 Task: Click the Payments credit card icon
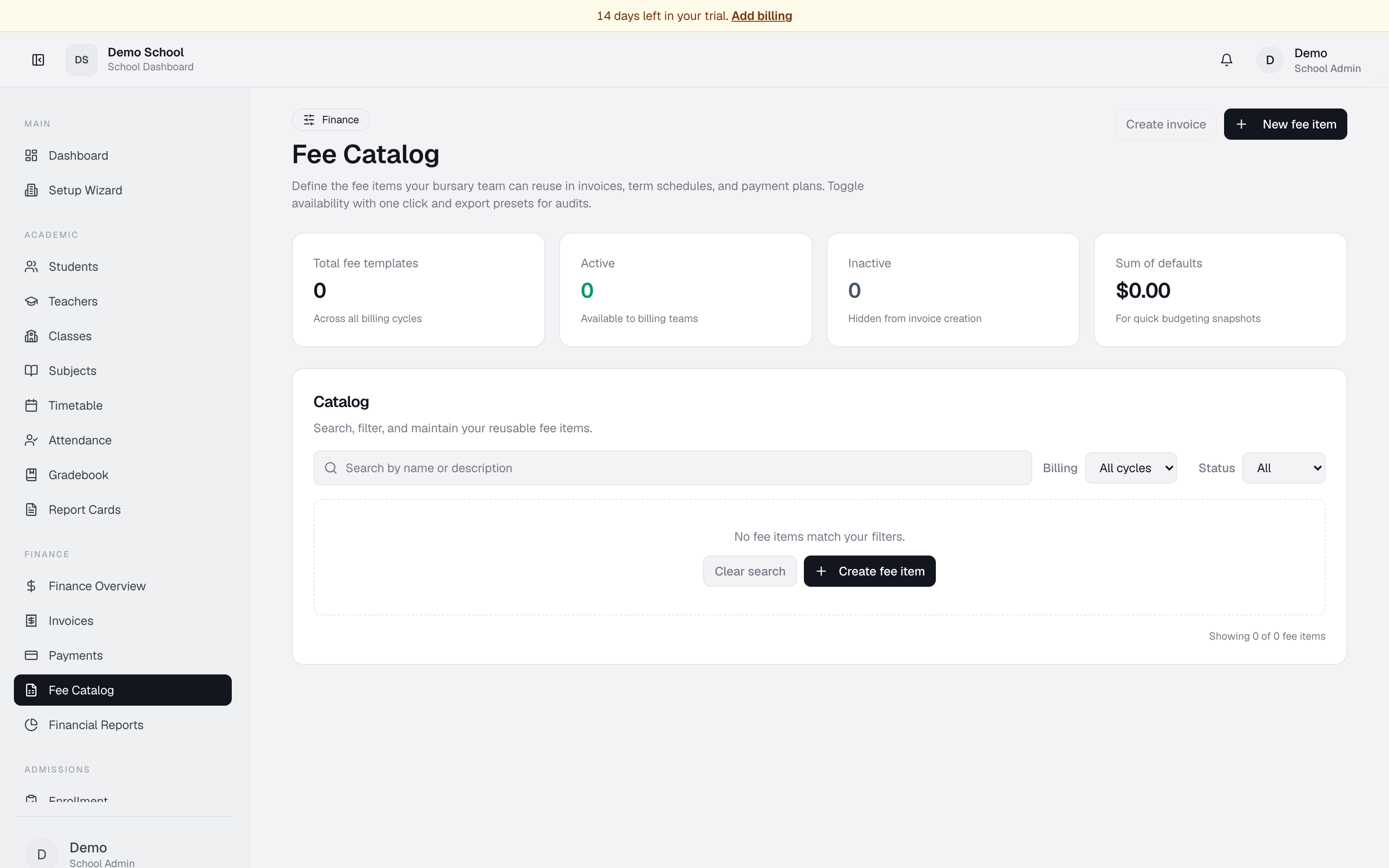[31, 656]
